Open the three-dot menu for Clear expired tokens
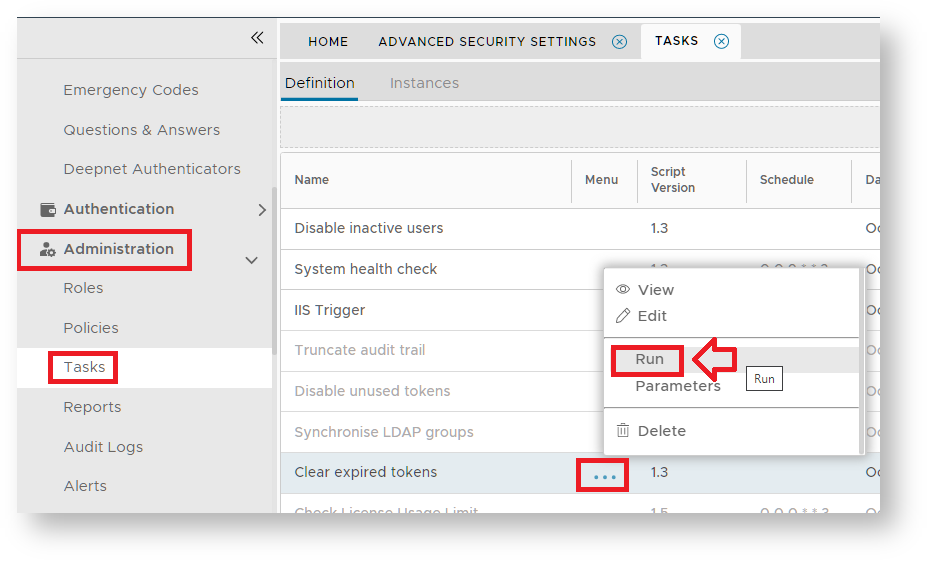The height and width of the screenshot is (561, 928). click(x=604, y=477)
